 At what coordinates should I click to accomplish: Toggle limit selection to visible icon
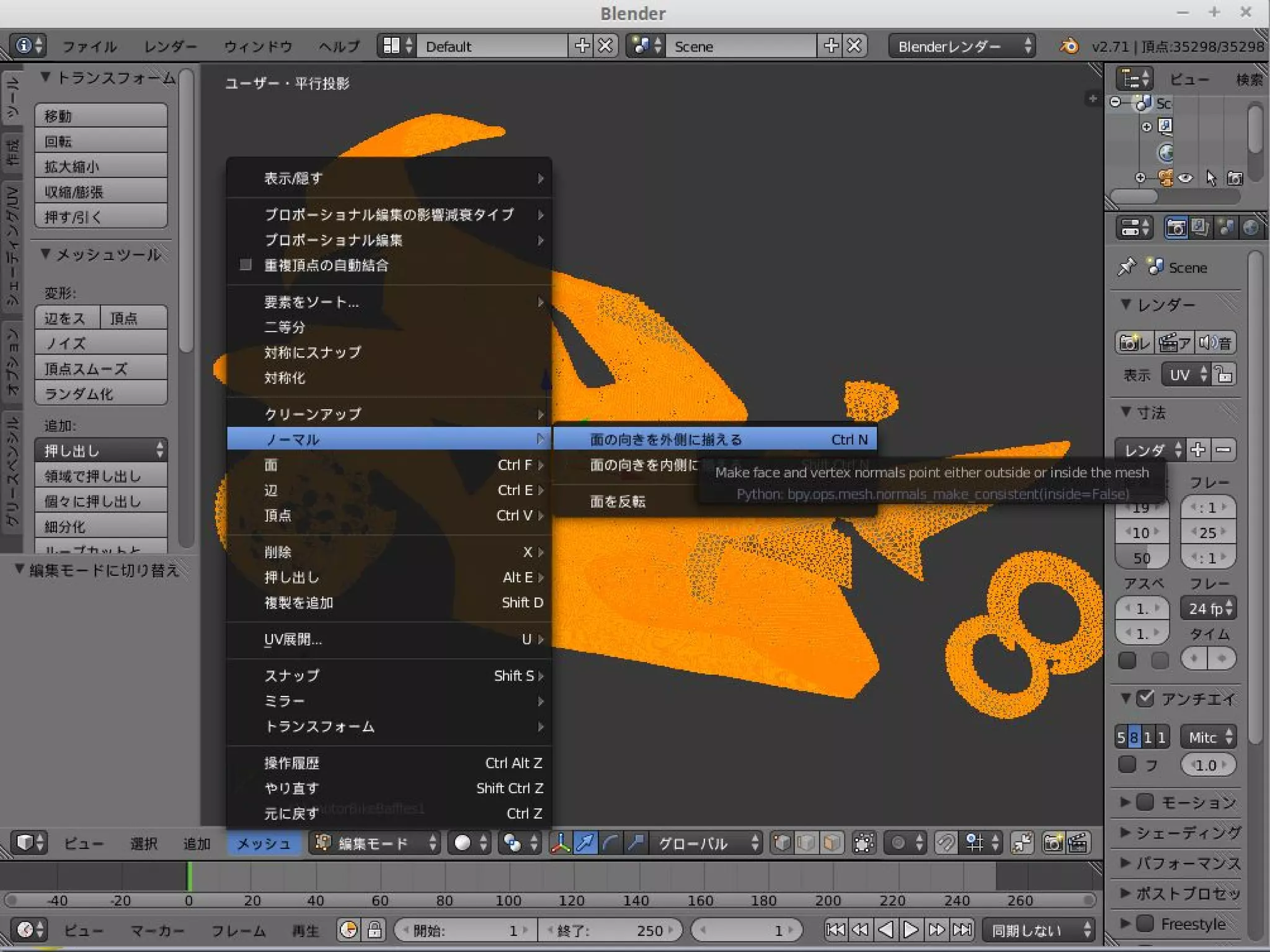tap(864, 843)
